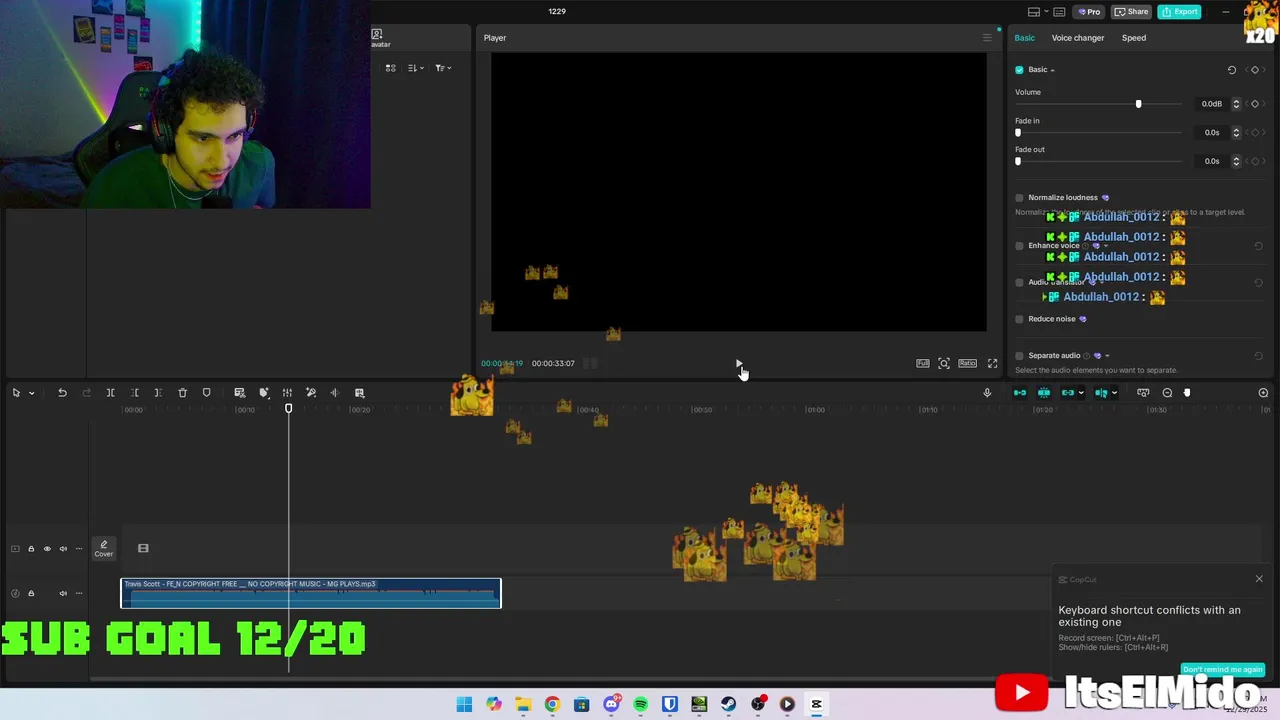
Task: Adjust the Volume slider handle
Action: click(1138, 104)
